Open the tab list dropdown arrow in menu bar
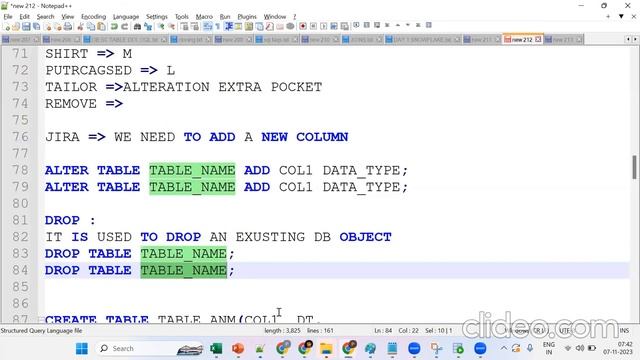 pos(621,16)
